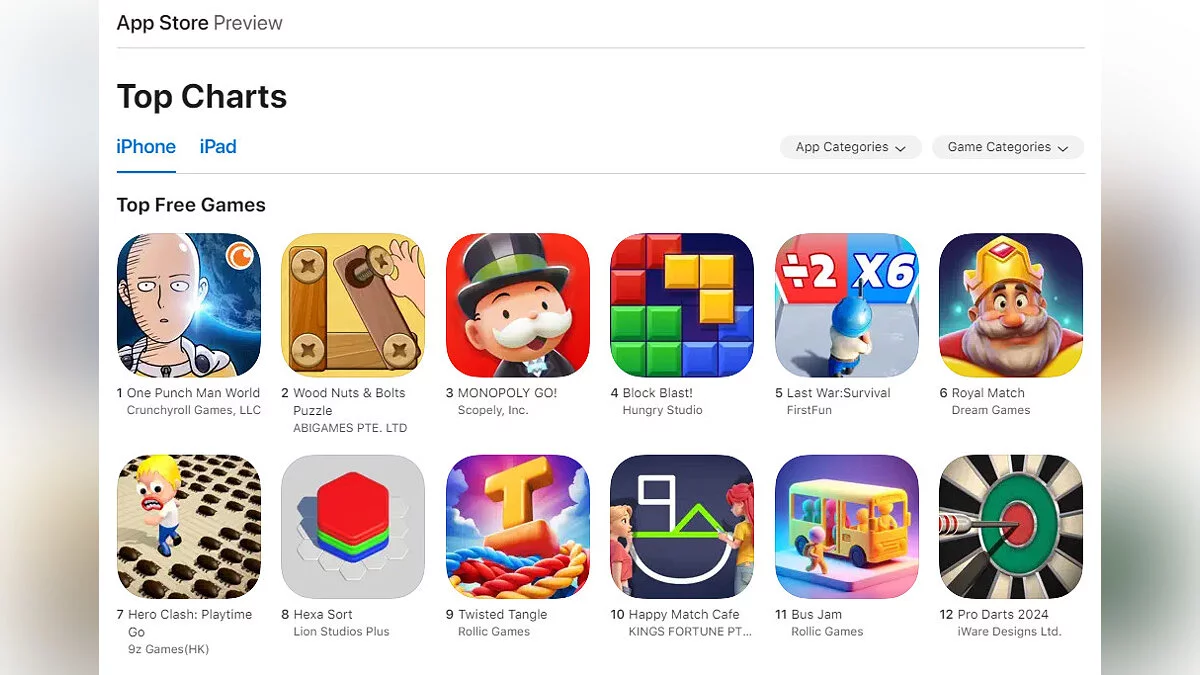This screenshot has height=675, width=1200.
Task: Select the MONOPOLY GO! app icon
Action: pos(518,305)
